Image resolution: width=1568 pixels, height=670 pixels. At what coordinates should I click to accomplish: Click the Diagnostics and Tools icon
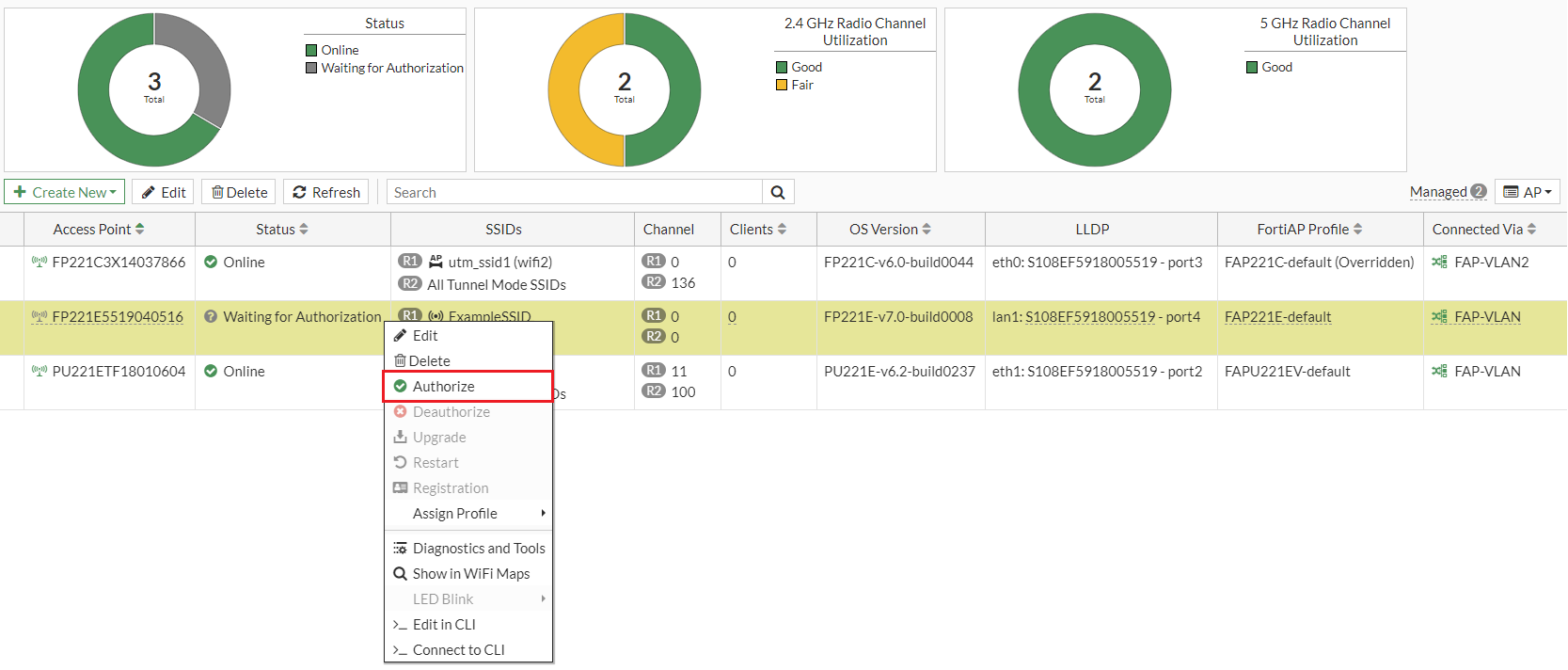[x=400, y=548]
